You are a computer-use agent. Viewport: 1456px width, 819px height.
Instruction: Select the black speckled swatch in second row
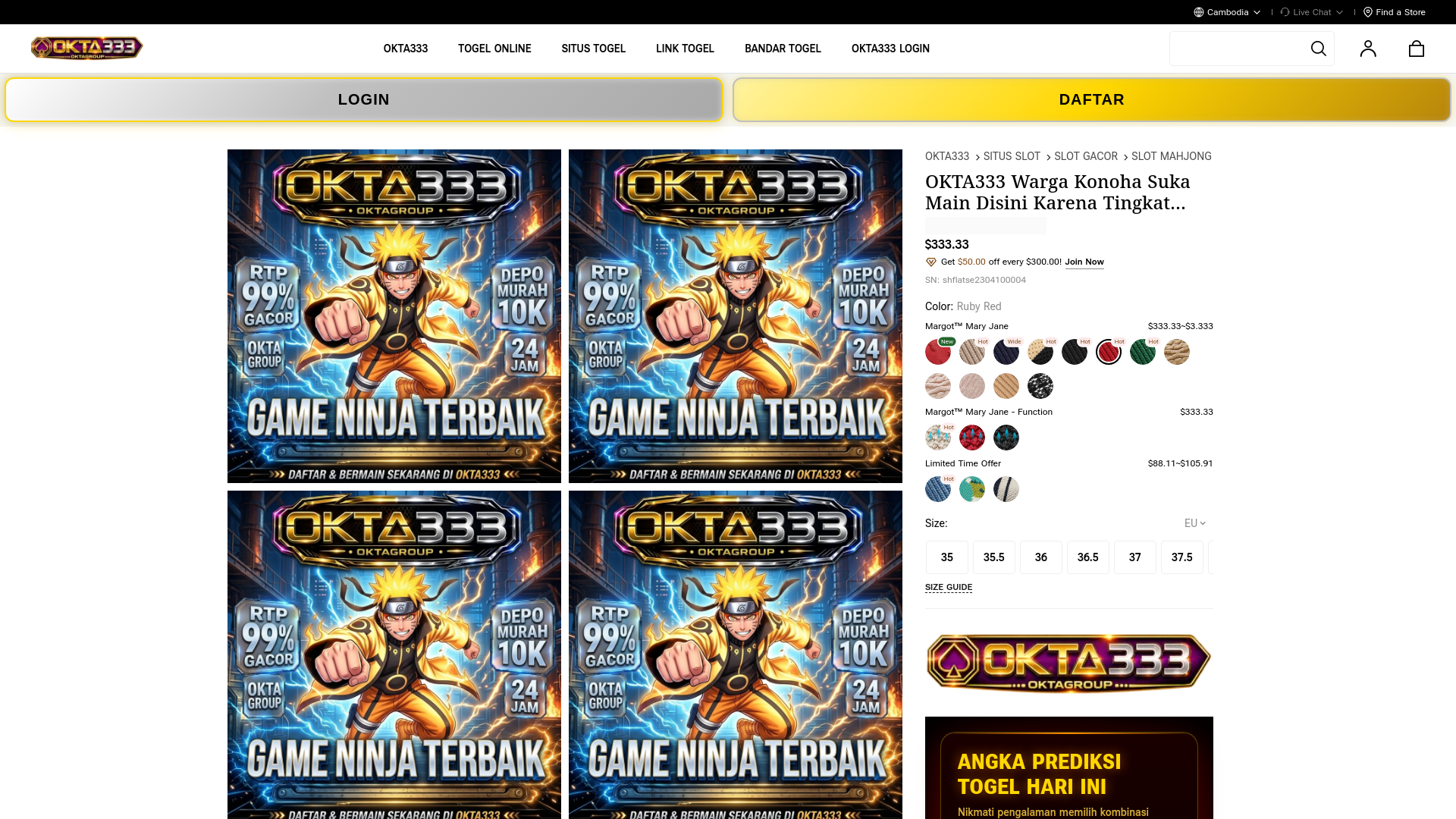pos(1040,386)
